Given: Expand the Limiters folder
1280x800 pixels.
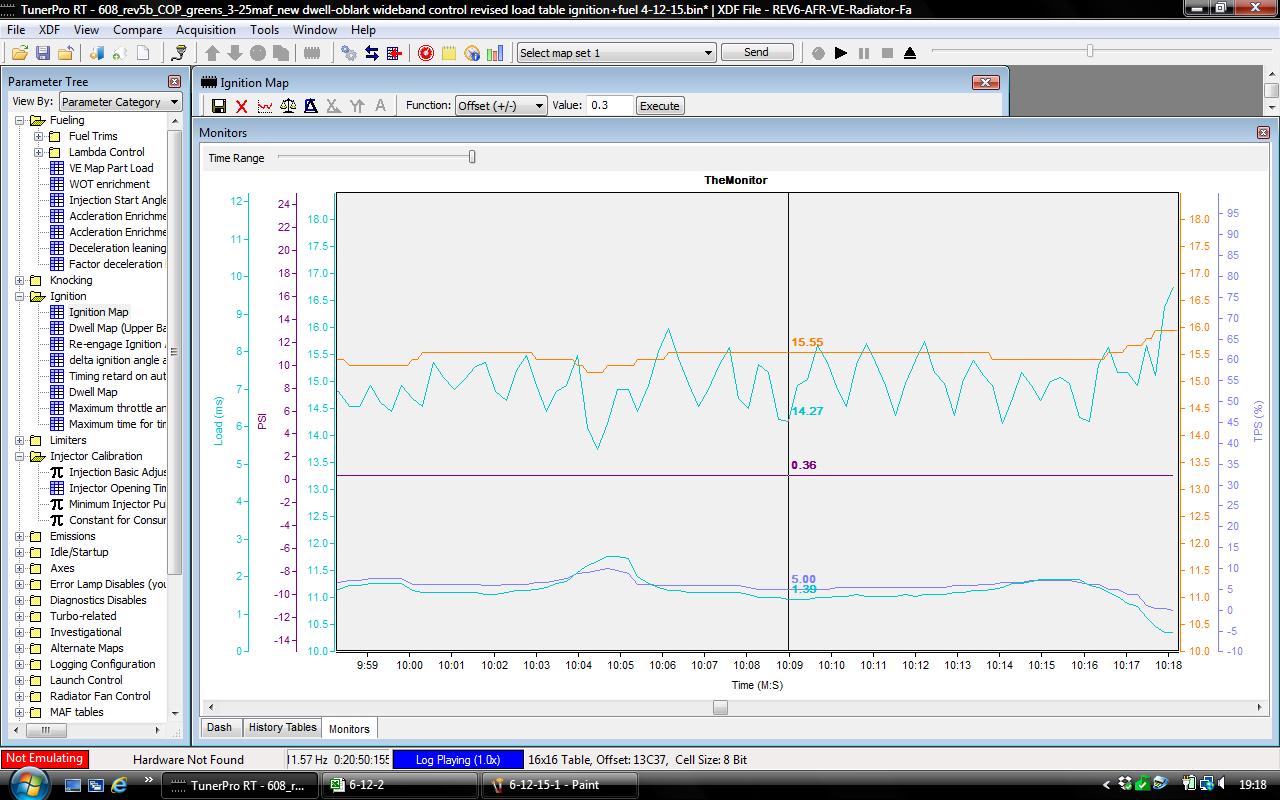Looking at the screenshot, I should tap(19, 440).
